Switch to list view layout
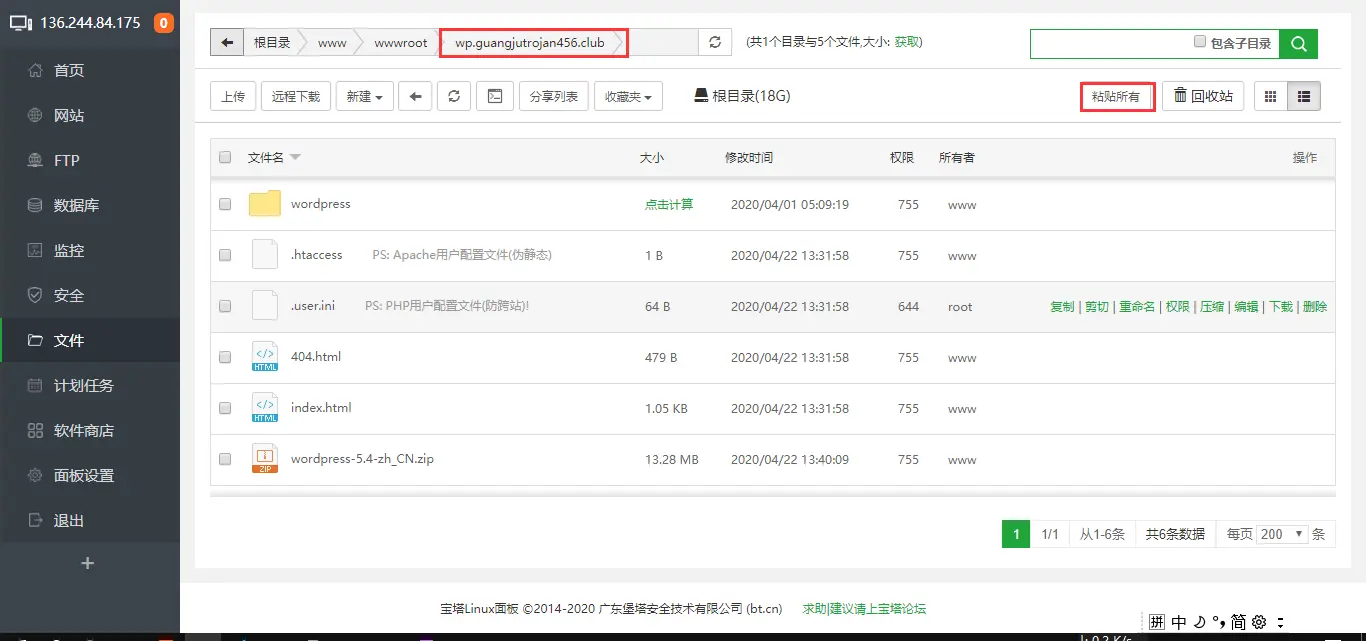Viewport: 1366px width, 641px height. [1304, 96]
